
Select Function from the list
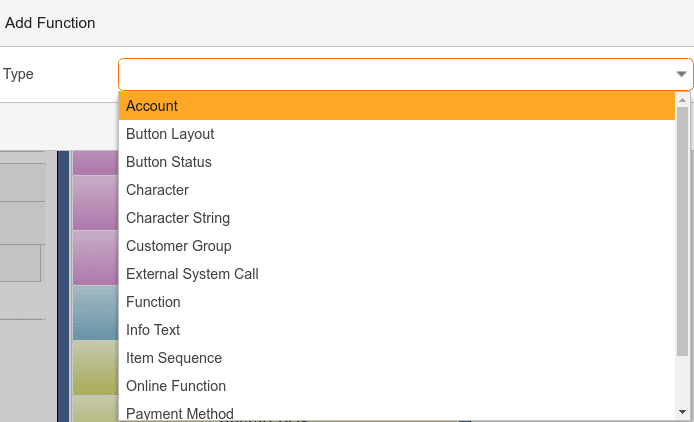(397, 302)
